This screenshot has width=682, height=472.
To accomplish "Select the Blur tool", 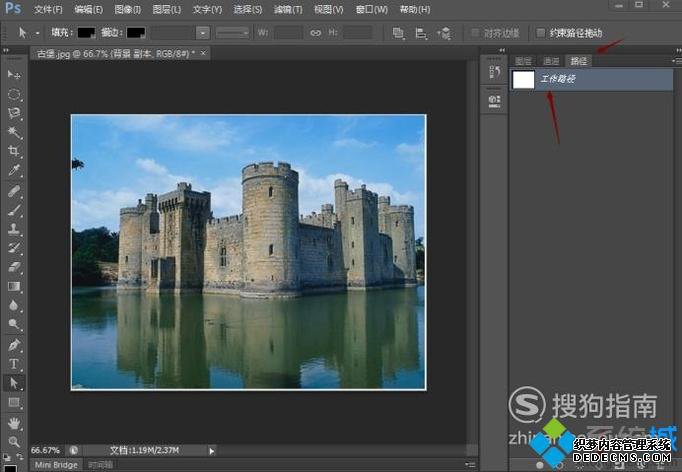I will point(14,305).
